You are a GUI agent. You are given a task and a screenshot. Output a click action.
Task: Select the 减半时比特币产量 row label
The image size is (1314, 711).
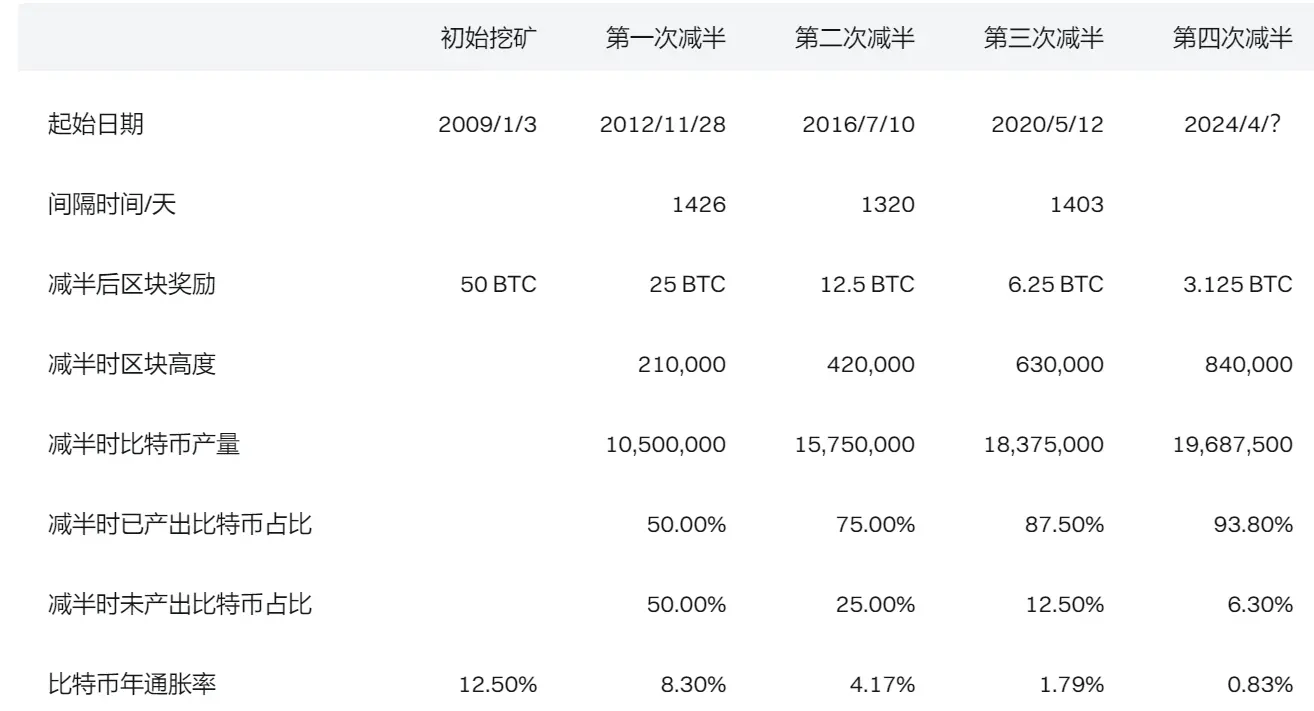point(144,445)
